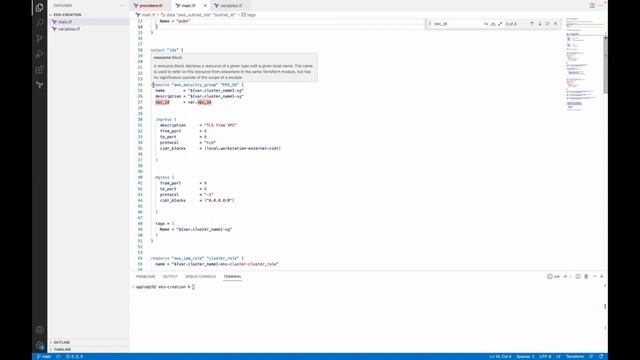The image size is (640, 360).
Task: Open the Manage gear in activity bar
Action: point(40,345)
